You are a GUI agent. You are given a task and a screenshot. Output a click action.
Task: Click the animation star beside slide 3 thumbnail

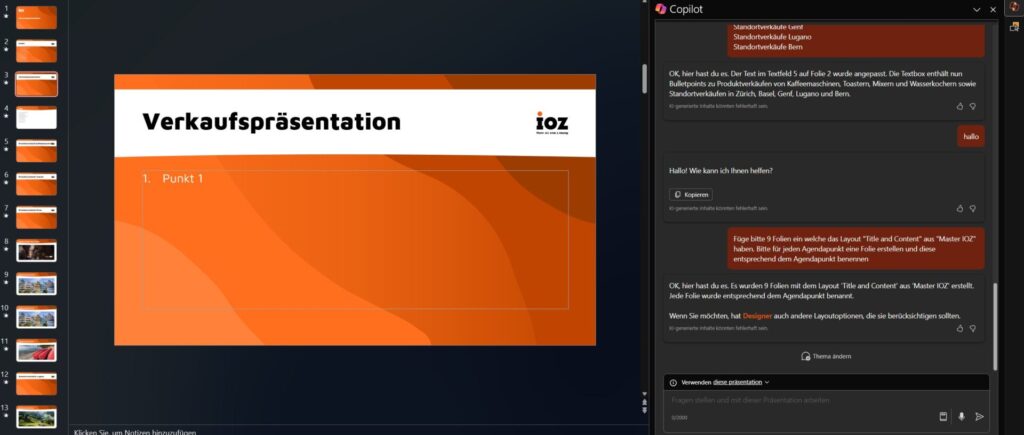tap(6, 84)
